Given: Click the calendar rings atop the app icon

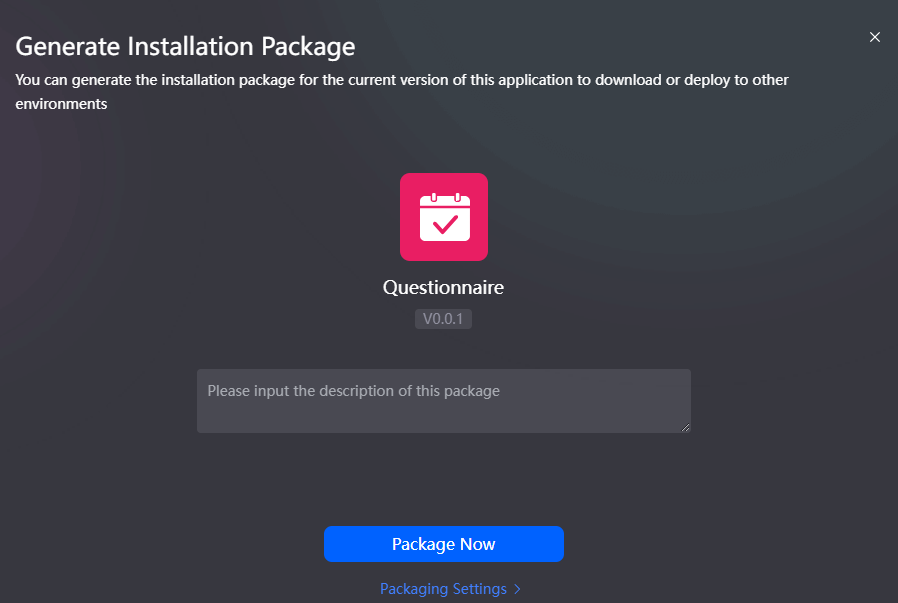Looking at the screenshot, I should click(445, 198).
